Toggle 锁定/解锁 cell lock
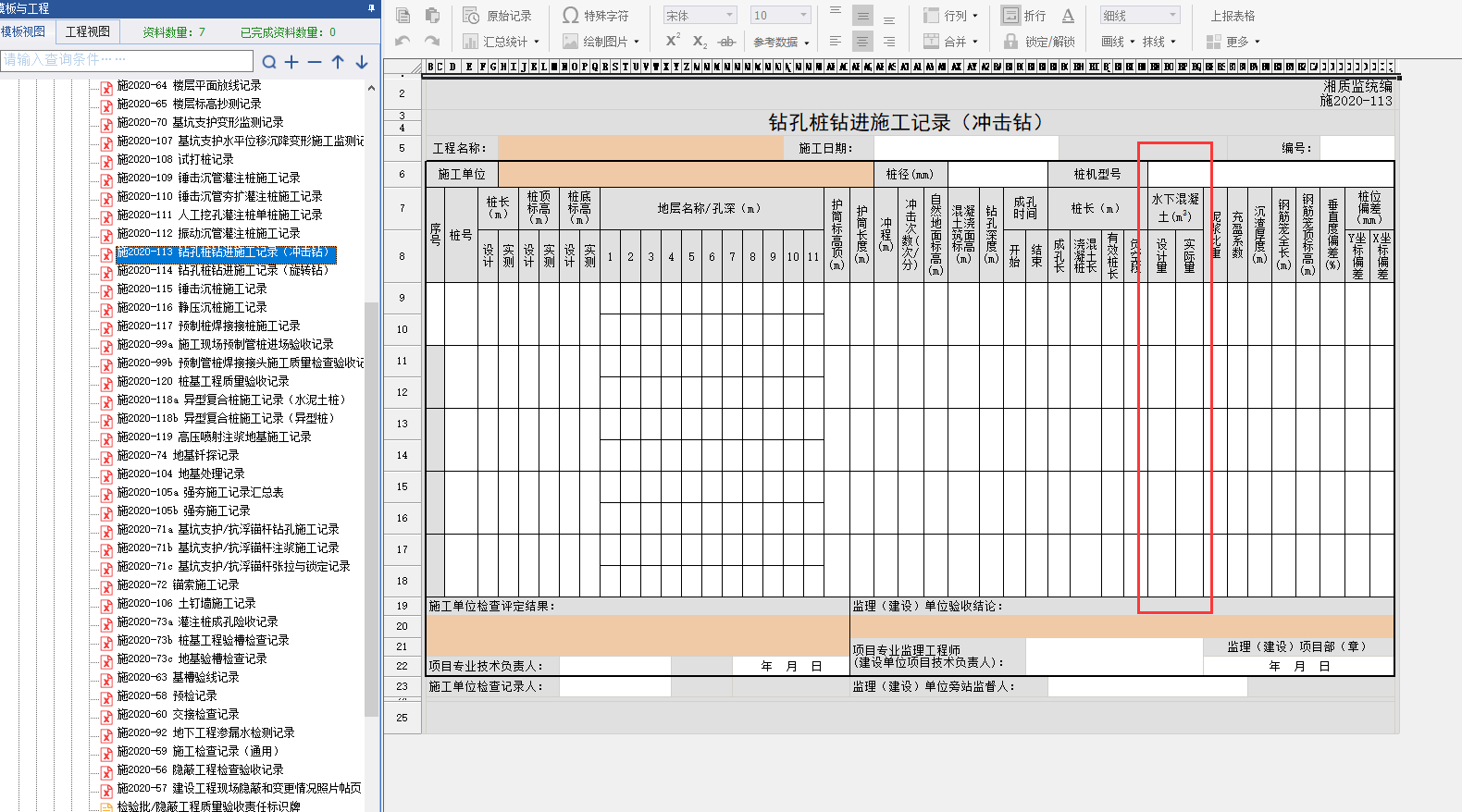The image size is (1462, 812). (x=1040, y=42)
